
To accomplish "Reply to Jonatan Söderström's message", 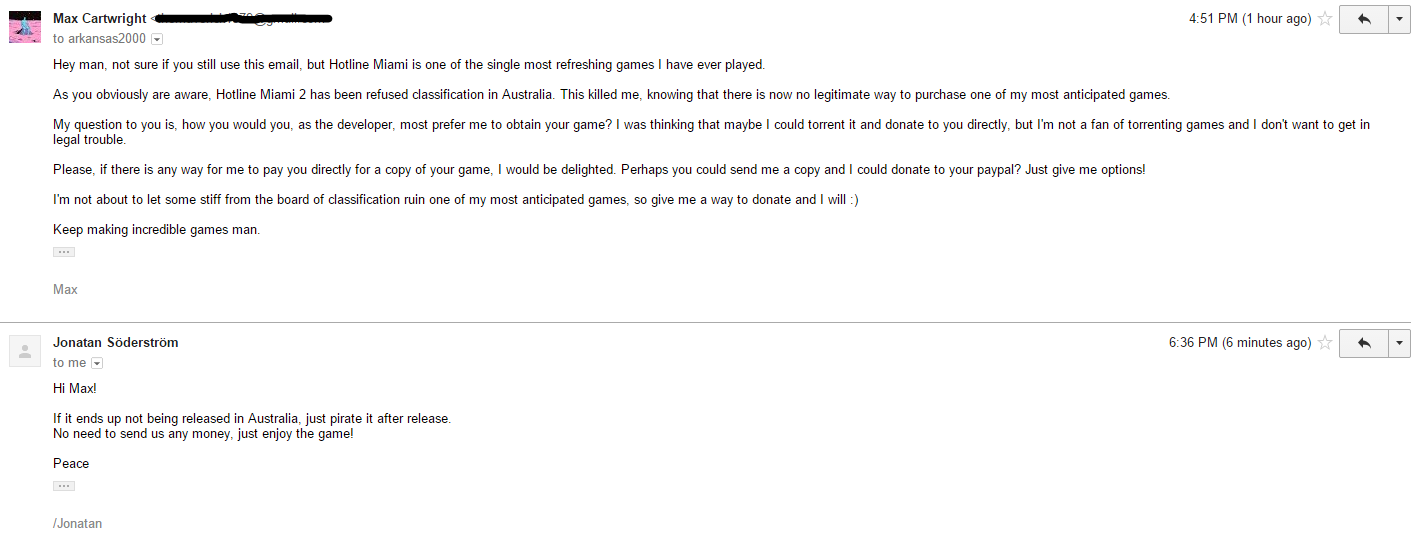I will coord(1364,343).
